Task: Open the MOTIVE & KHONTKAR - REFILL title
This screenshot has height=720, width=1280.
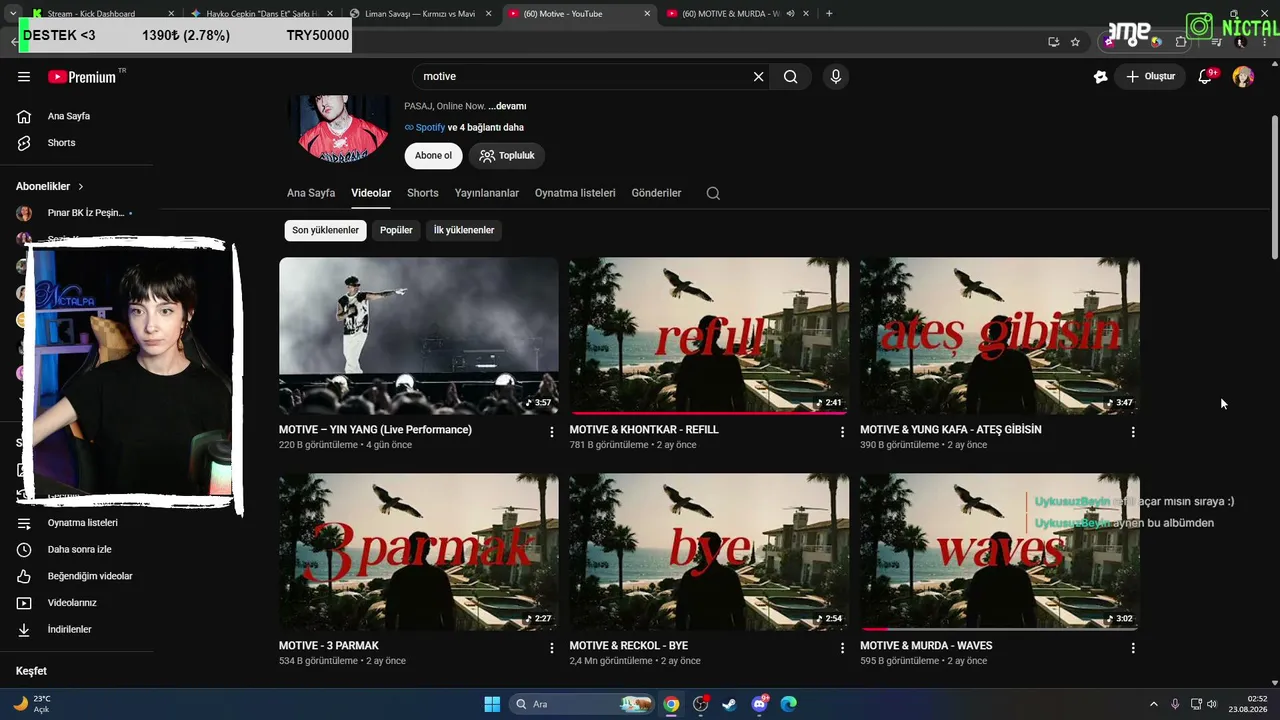Action: 644,430
